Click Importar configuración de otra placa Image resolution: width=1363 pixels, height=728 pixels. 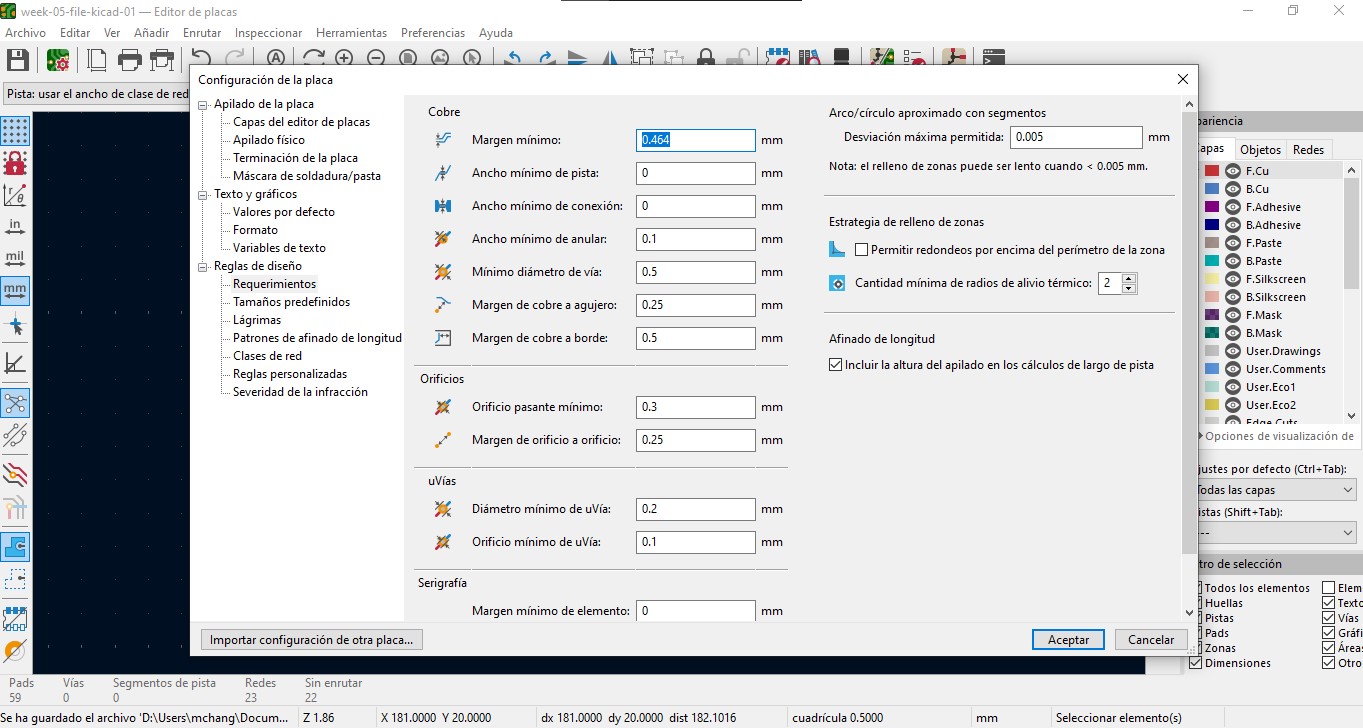(x=312, y=640)
